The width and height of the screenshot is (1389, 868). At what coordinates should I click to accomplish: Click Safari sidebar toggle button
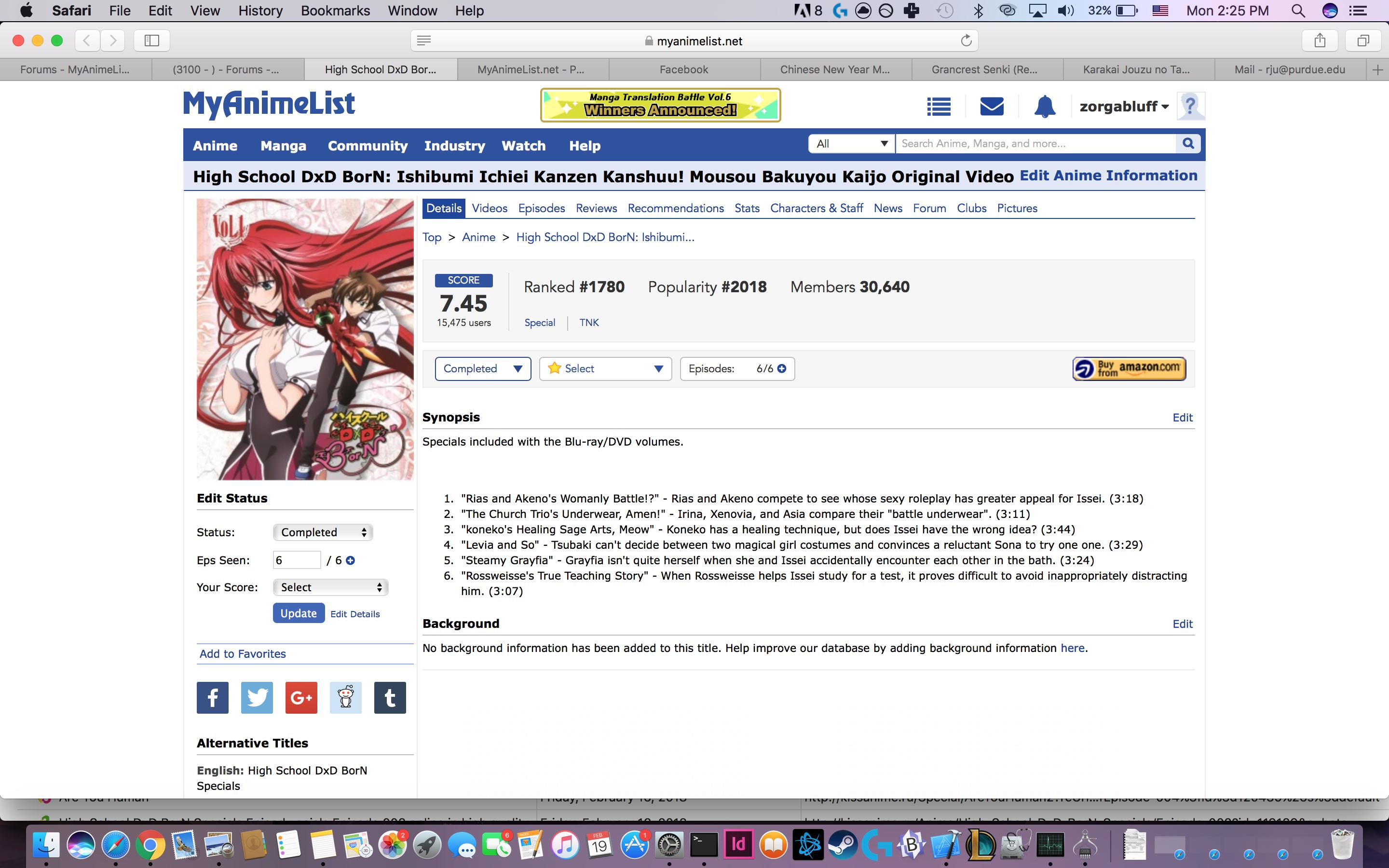pos(151,40)
